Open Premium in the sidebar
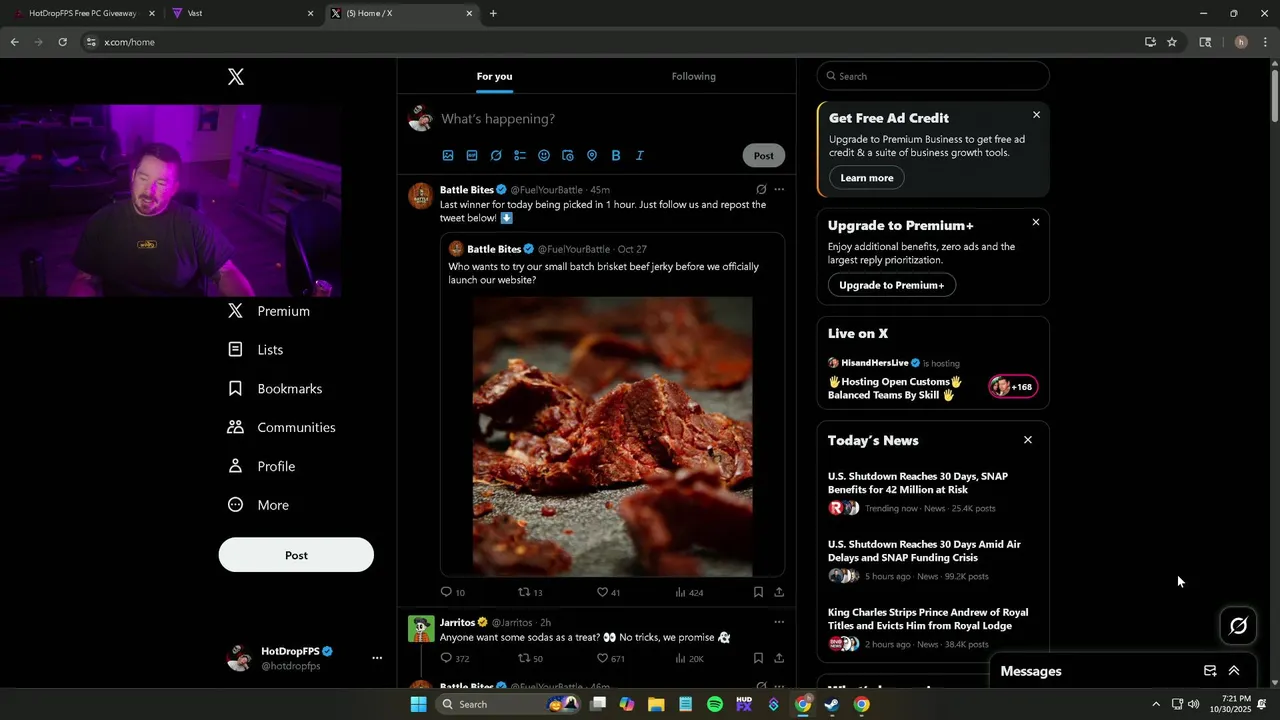Image resolution: width=1280 pixels, height=720 pixels. 269,311
